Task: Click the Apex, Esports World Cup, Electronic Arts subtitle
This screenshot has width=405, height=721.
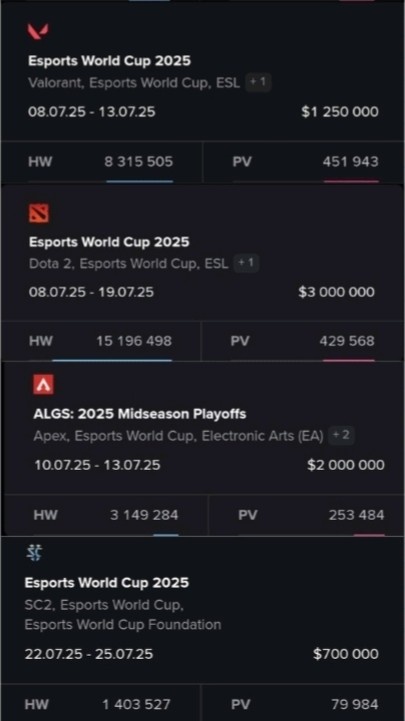Action: coord(178,435)
